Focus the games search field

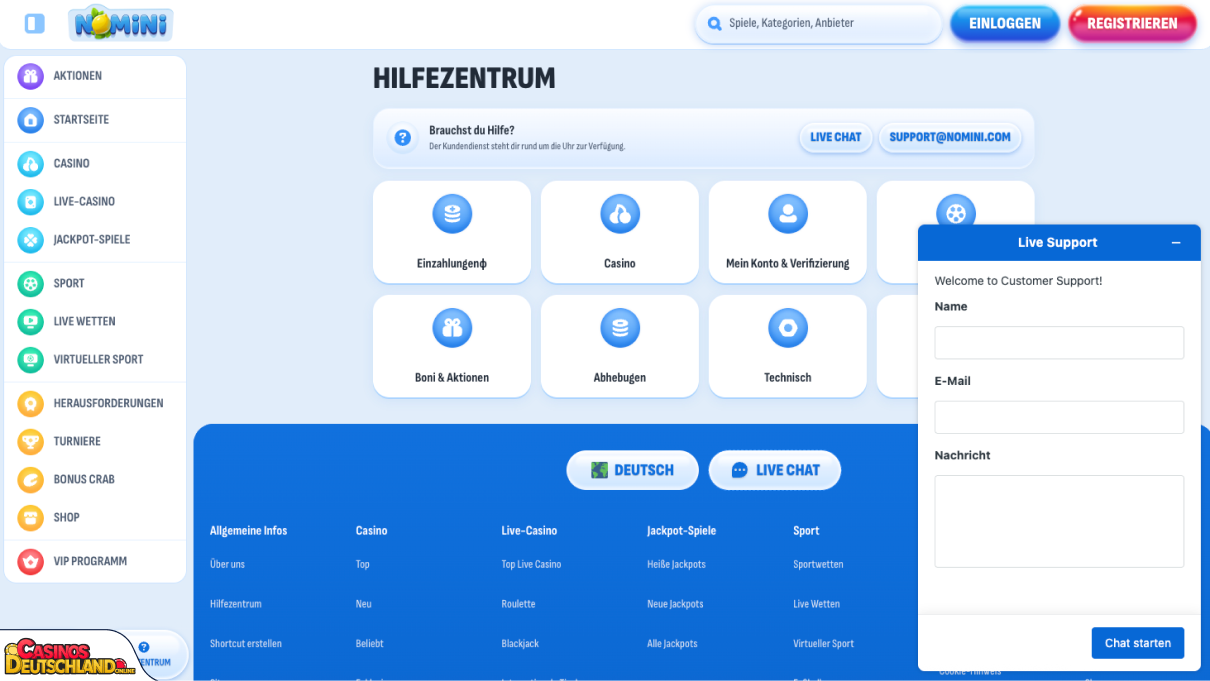(x=818, y=24)
